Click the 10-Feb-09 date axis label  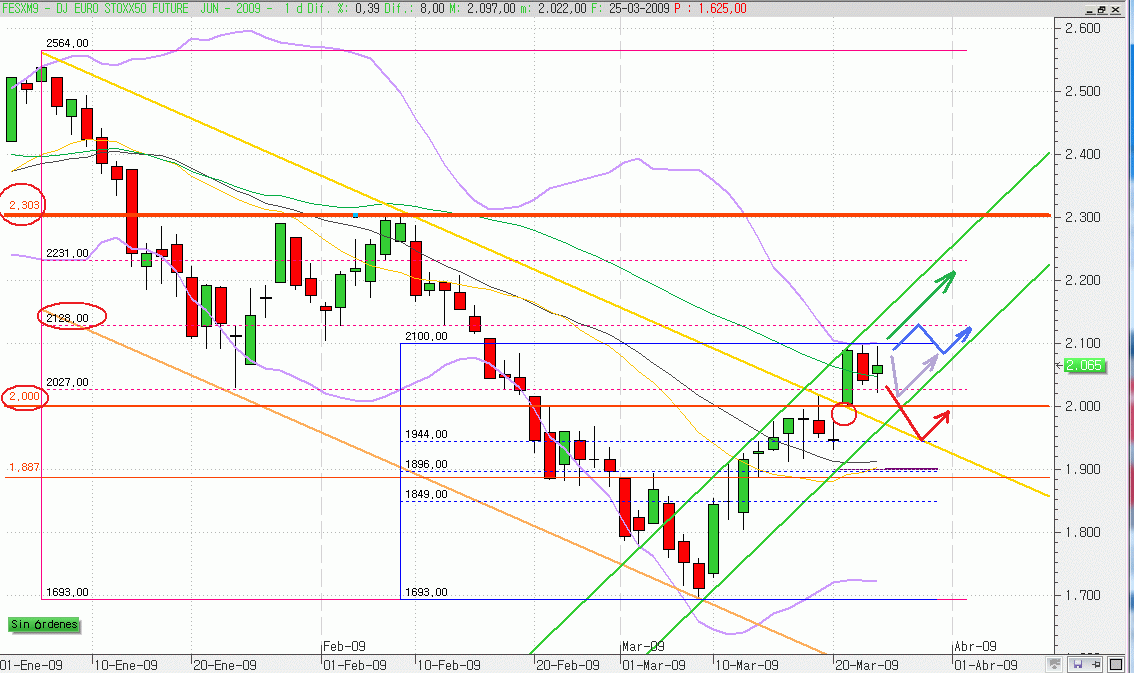[449, 665]
